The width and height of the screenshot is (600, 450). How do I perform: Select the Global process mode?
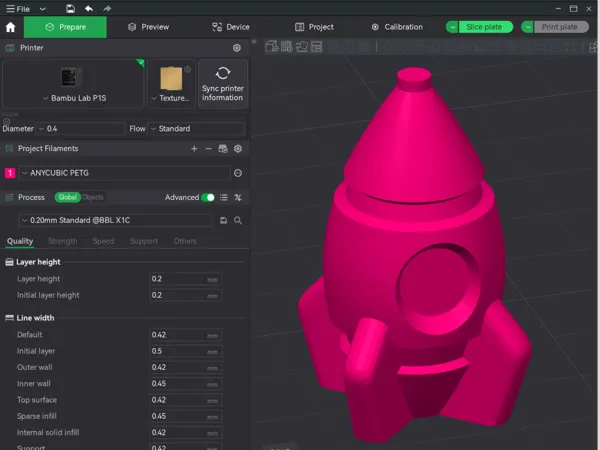(68, 197)
